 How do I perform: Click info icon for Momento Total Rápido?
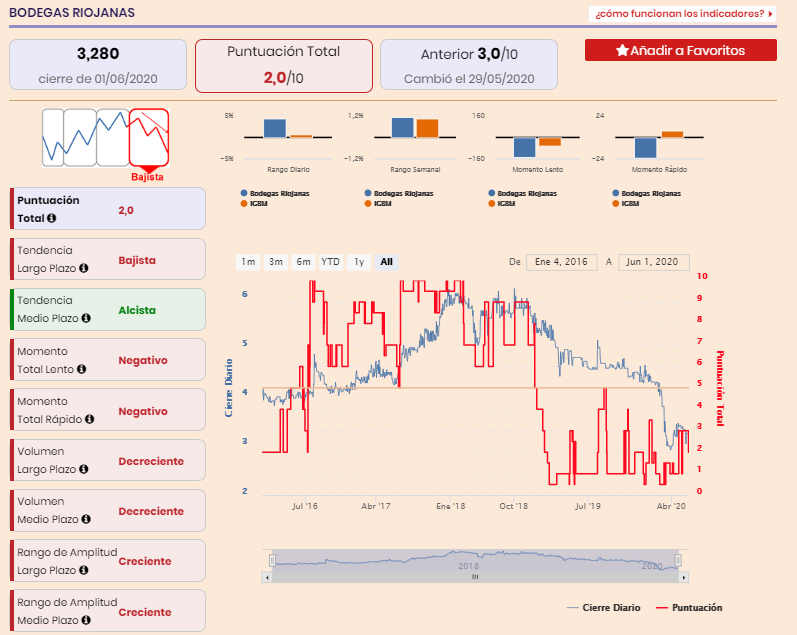coord(89,419)
